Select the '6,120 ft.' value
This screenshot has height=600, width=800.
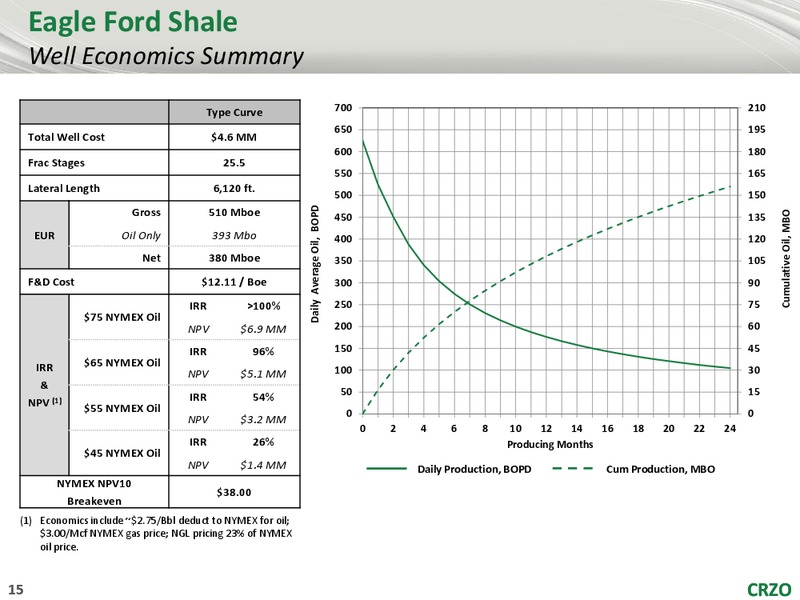pos(234,188)
